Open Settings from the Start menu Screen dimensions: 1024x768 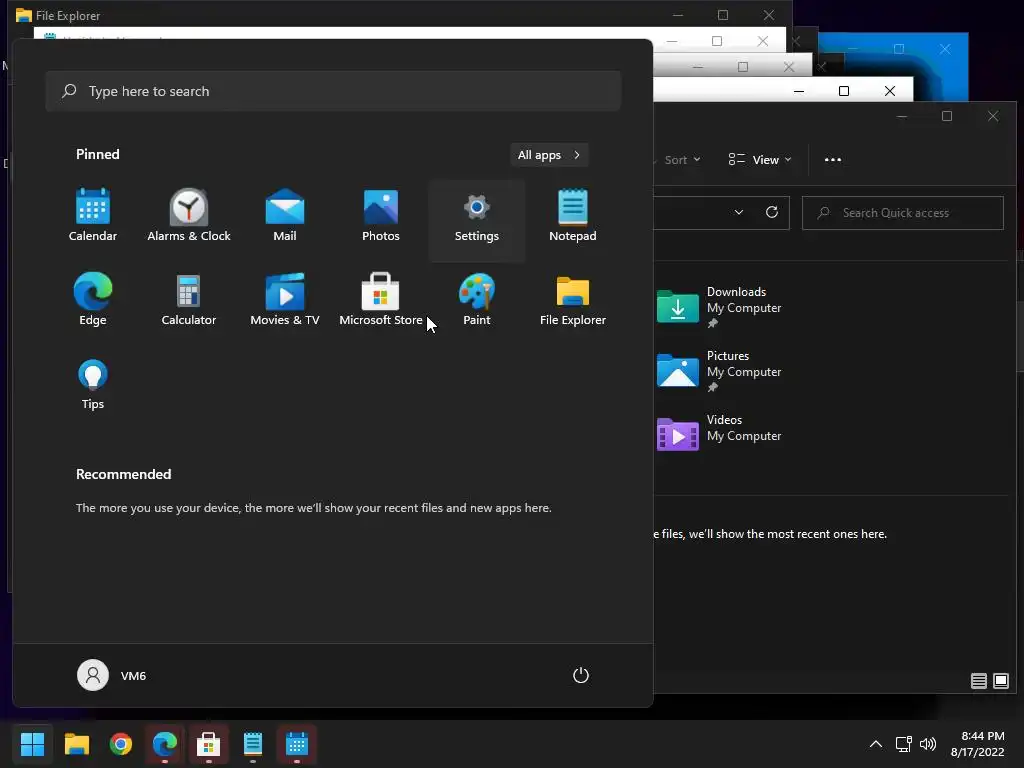pyautogui.click(x=477, y=220)
